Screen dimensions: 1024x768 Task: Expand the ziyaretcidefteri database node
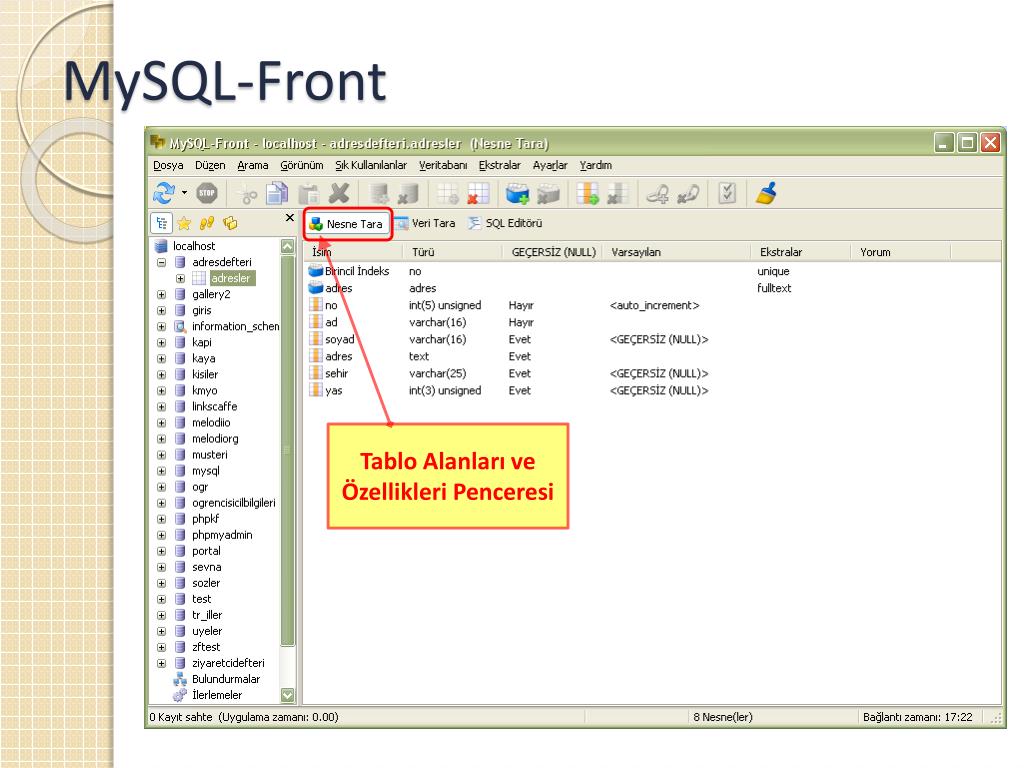pos(161,664)
